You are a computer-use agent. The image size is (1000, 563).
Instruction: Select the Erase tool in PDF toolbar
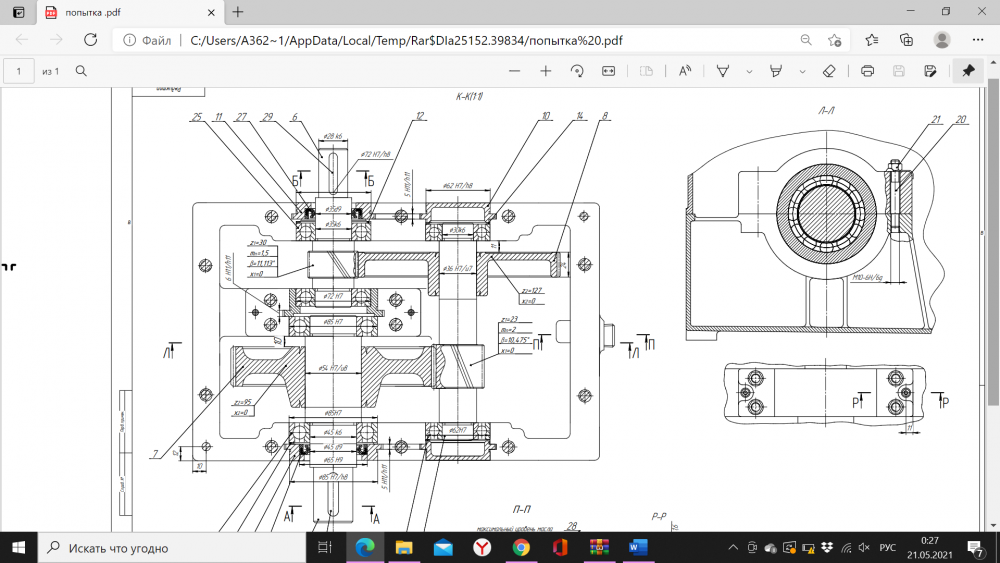(x=828, y=71)
